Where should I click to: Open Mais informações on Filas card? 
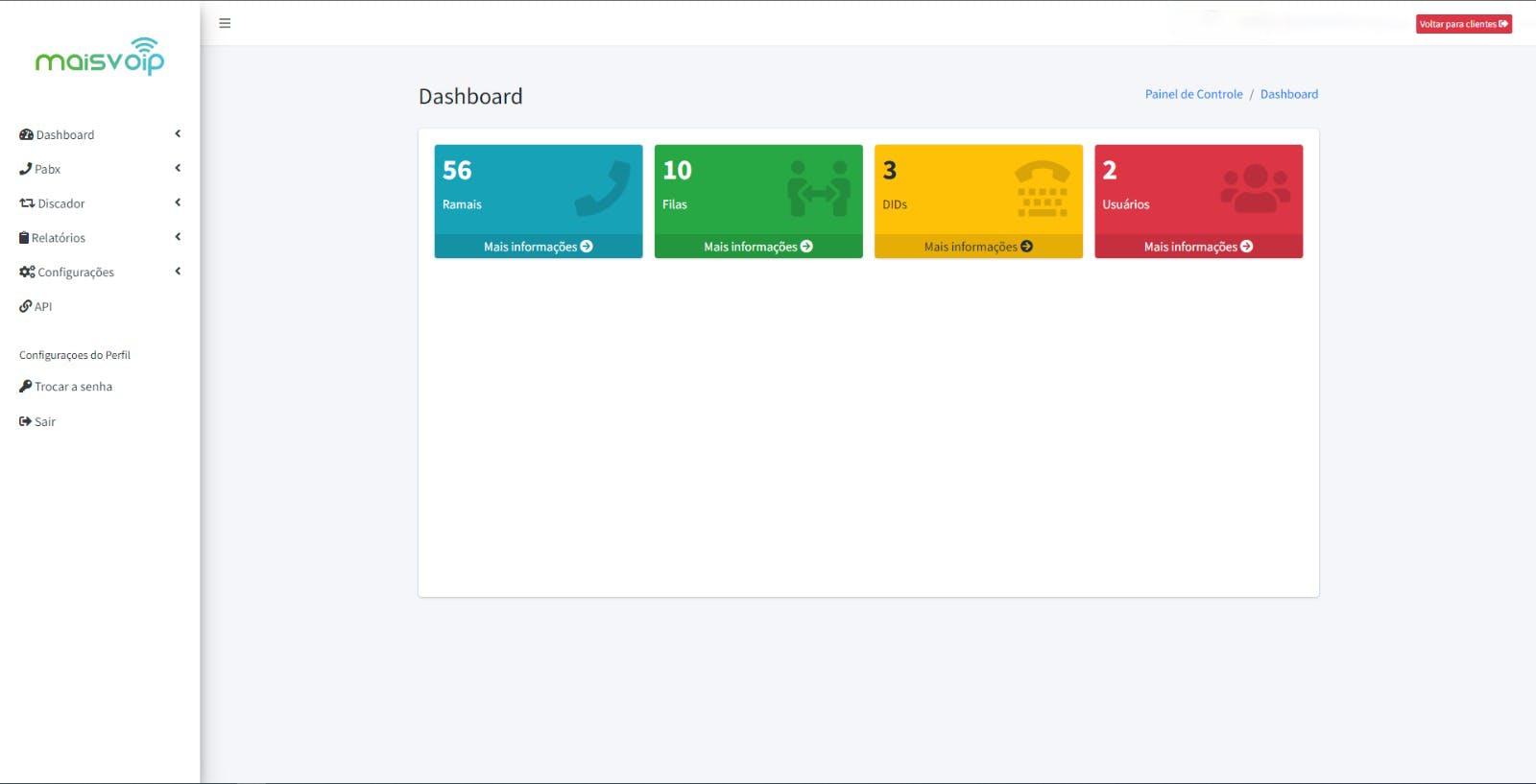[x=758, y=247]
